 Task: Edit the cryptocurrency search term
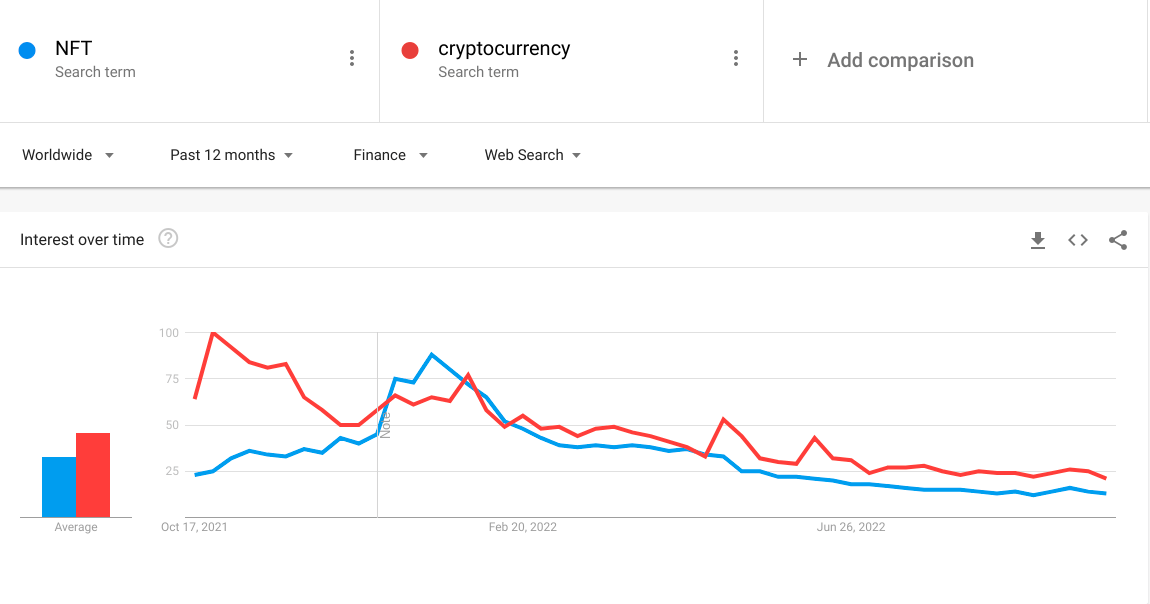[504, 49]
